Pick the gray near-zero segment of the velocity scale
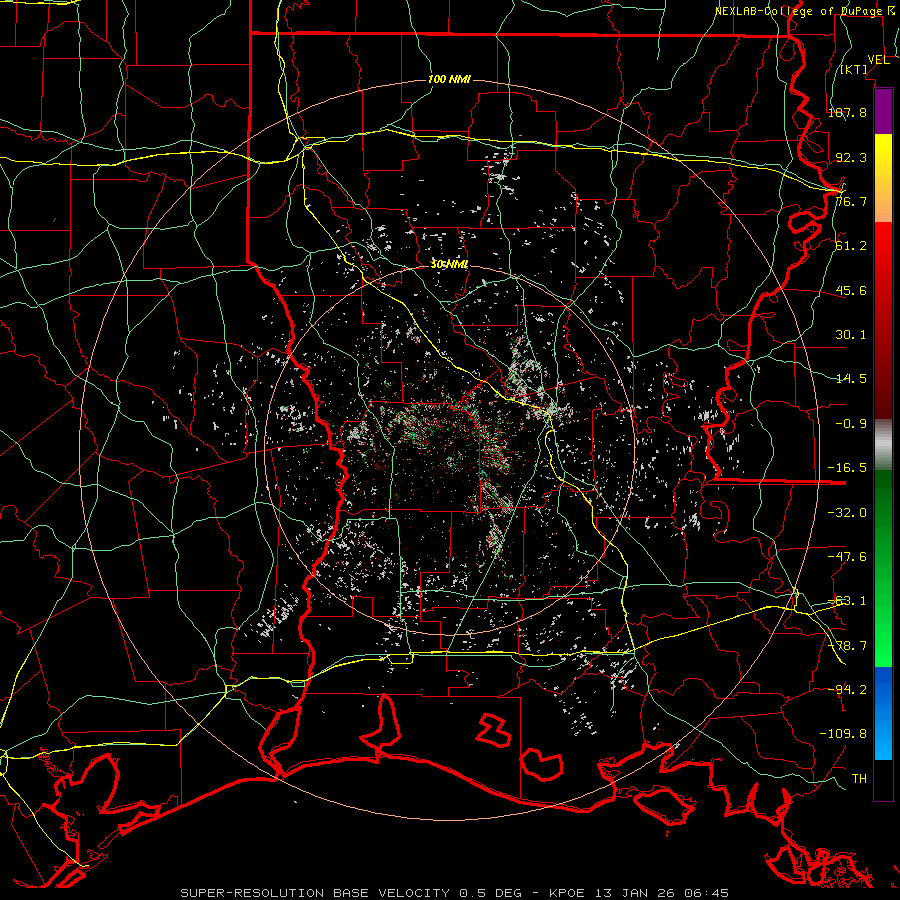Screen dimensions: 900x900 [x=883, y=445]
